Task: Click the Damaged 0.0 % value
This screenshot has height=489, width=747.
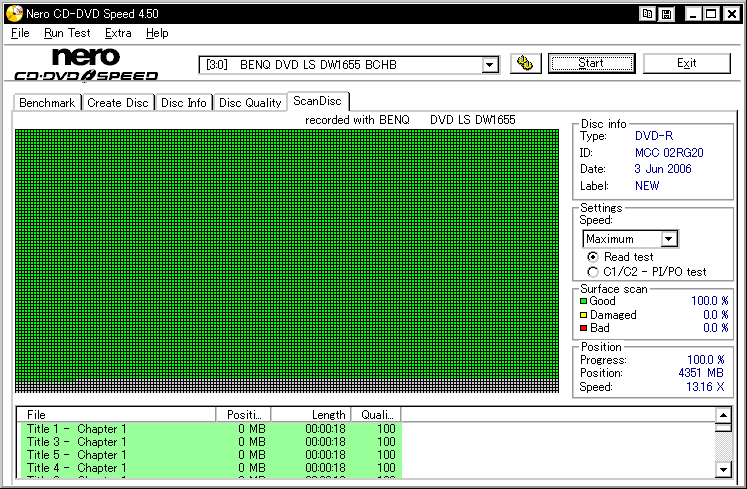Action: tap(716, 315)
